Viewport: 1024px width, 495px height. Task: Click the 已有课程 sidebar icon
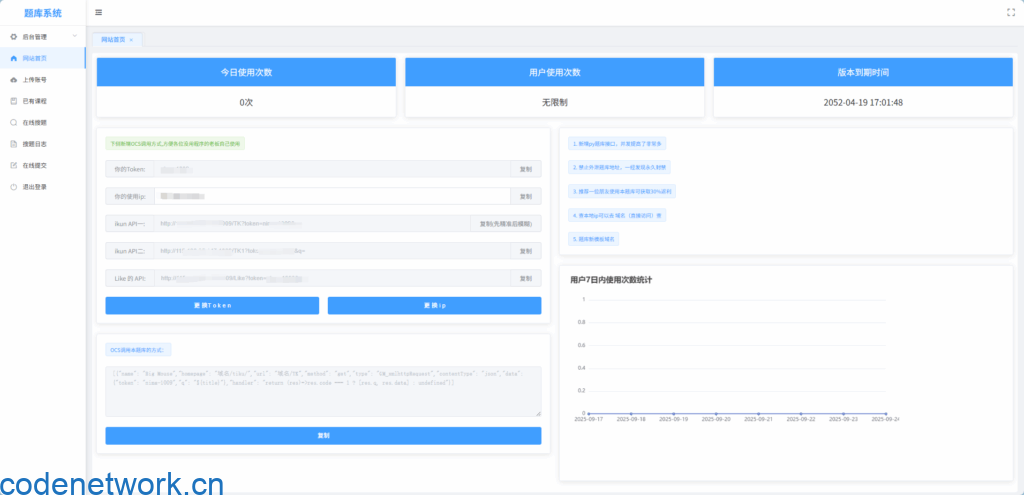[13, 101]
